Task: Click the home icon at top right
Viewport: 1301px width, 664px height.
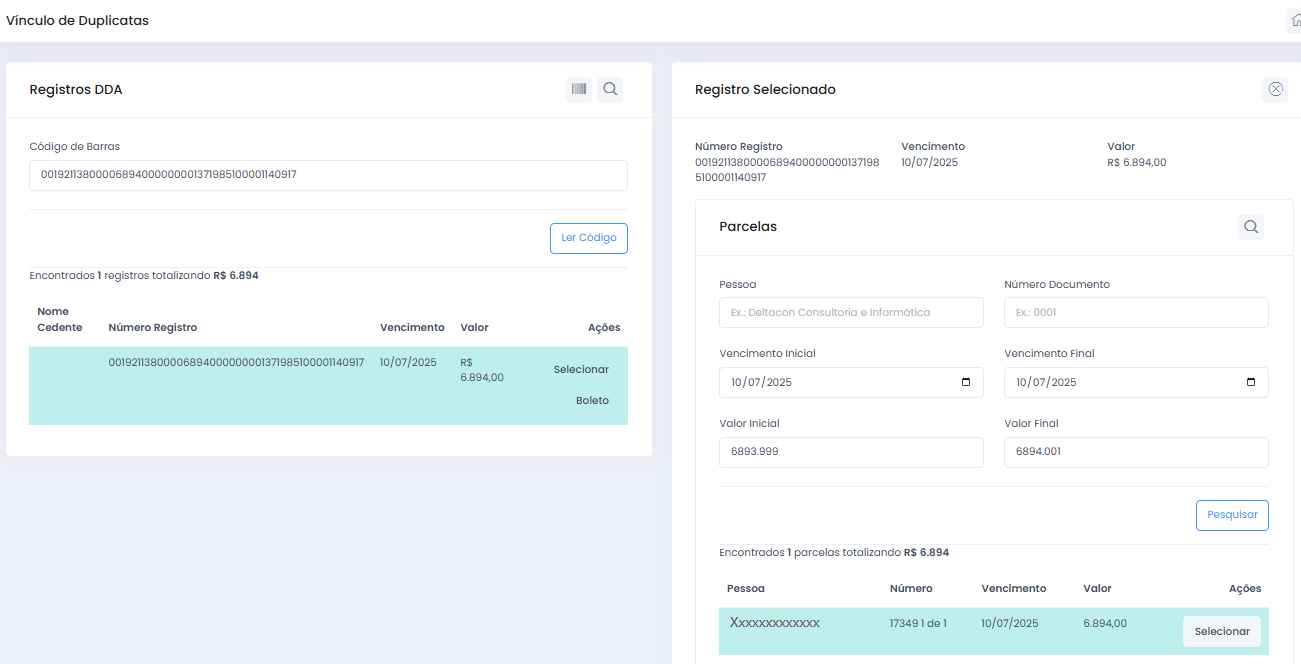Action: point(1296,20)
